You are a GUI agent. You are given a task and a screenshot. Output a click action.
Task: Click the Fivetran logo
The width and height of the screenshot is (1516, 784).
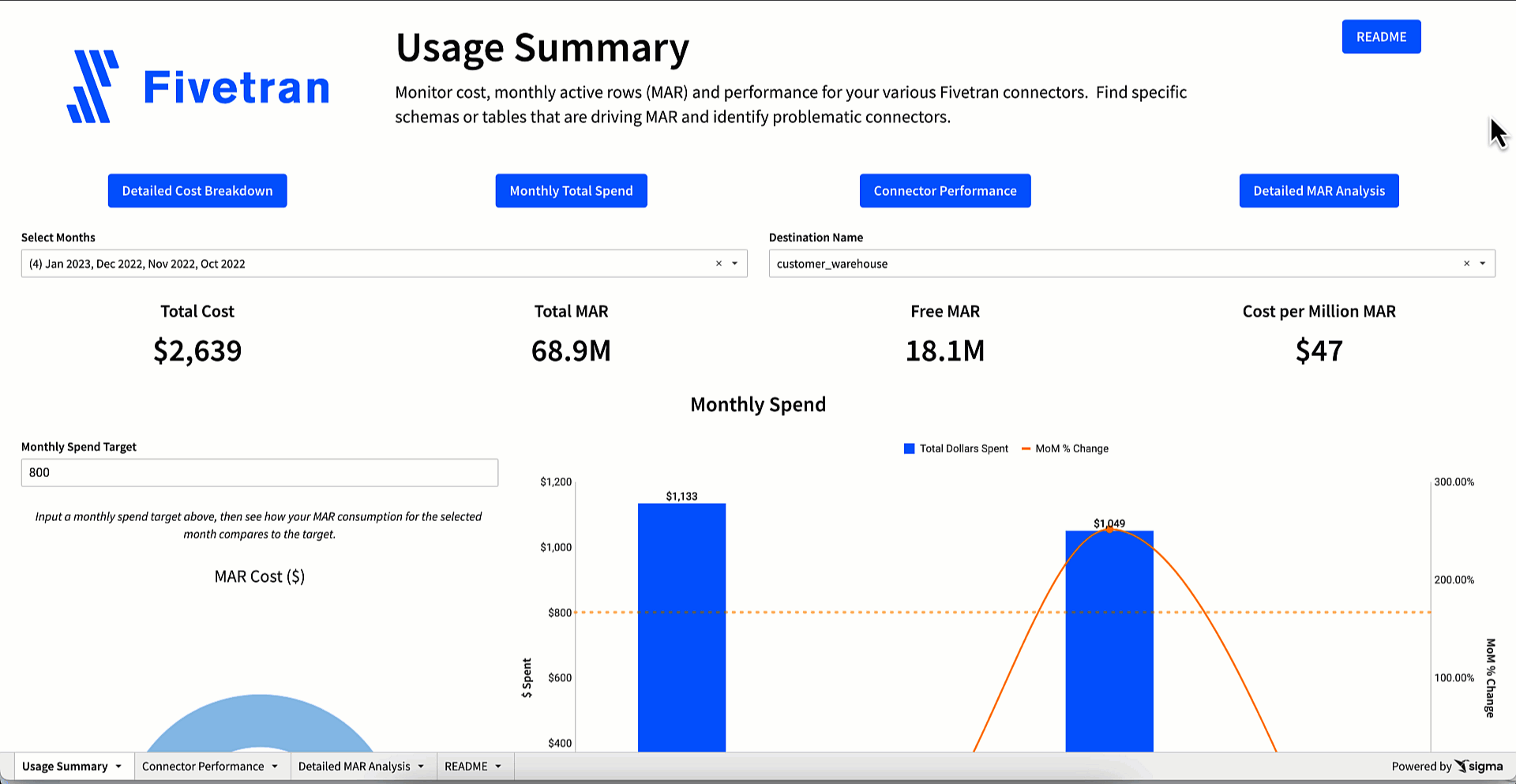(197, 87)
